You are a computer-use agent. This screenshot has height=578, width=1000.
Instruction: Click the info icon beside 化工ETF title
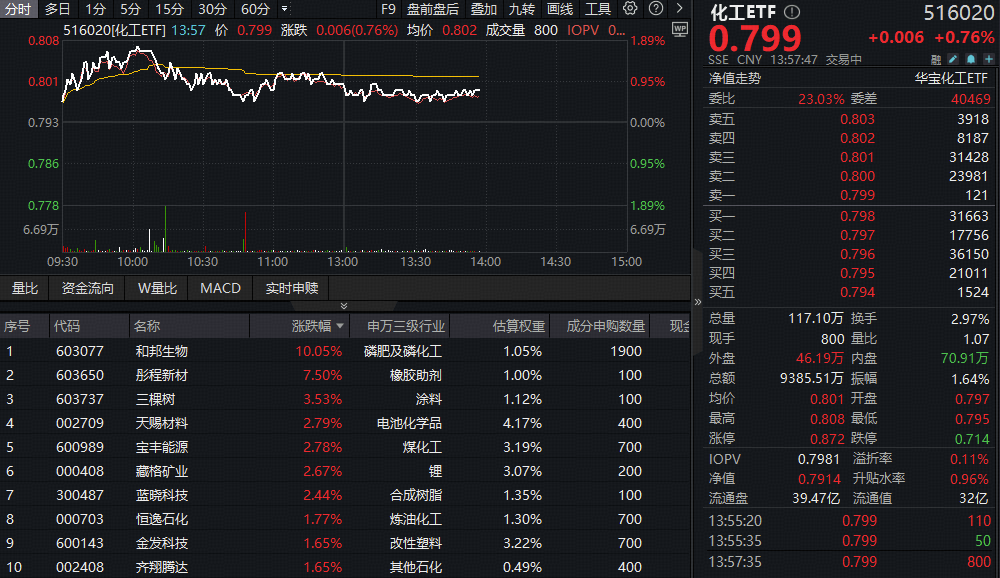[793, 12]
